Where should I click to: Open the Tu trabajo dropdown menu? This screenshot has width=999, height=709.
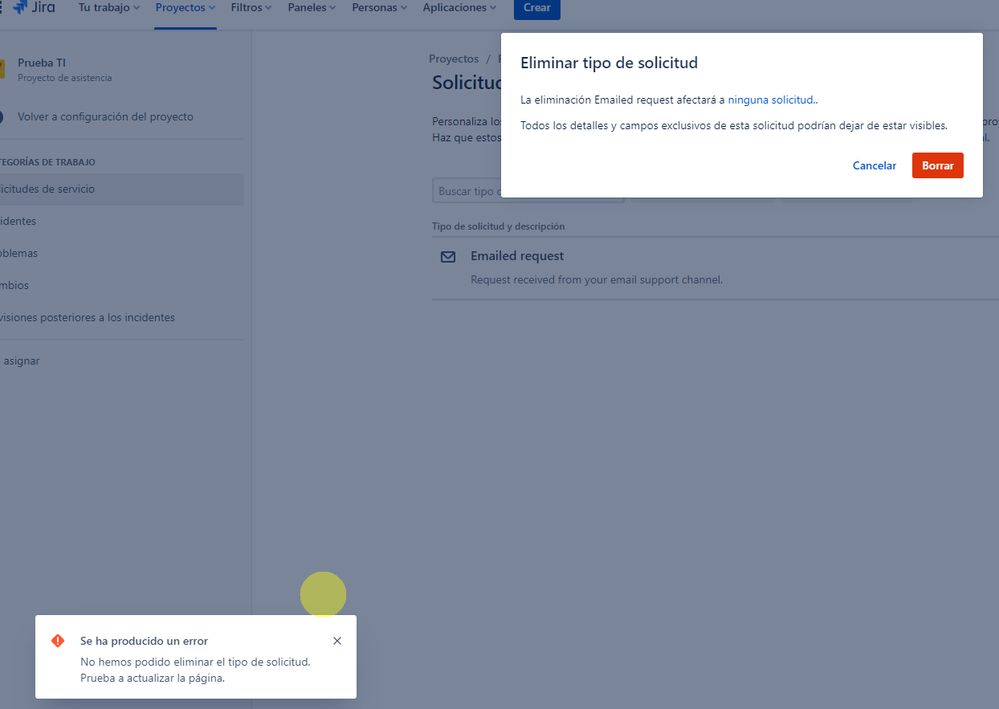click(x=109, y=8)
